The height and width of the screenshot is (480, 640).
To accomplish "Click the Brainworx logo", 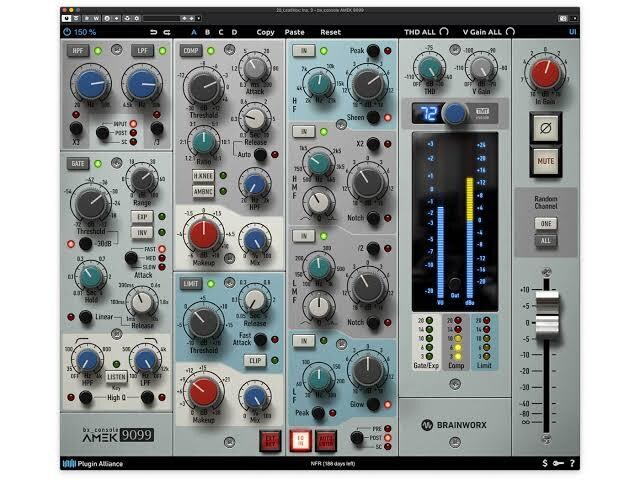I will [454, 425].
